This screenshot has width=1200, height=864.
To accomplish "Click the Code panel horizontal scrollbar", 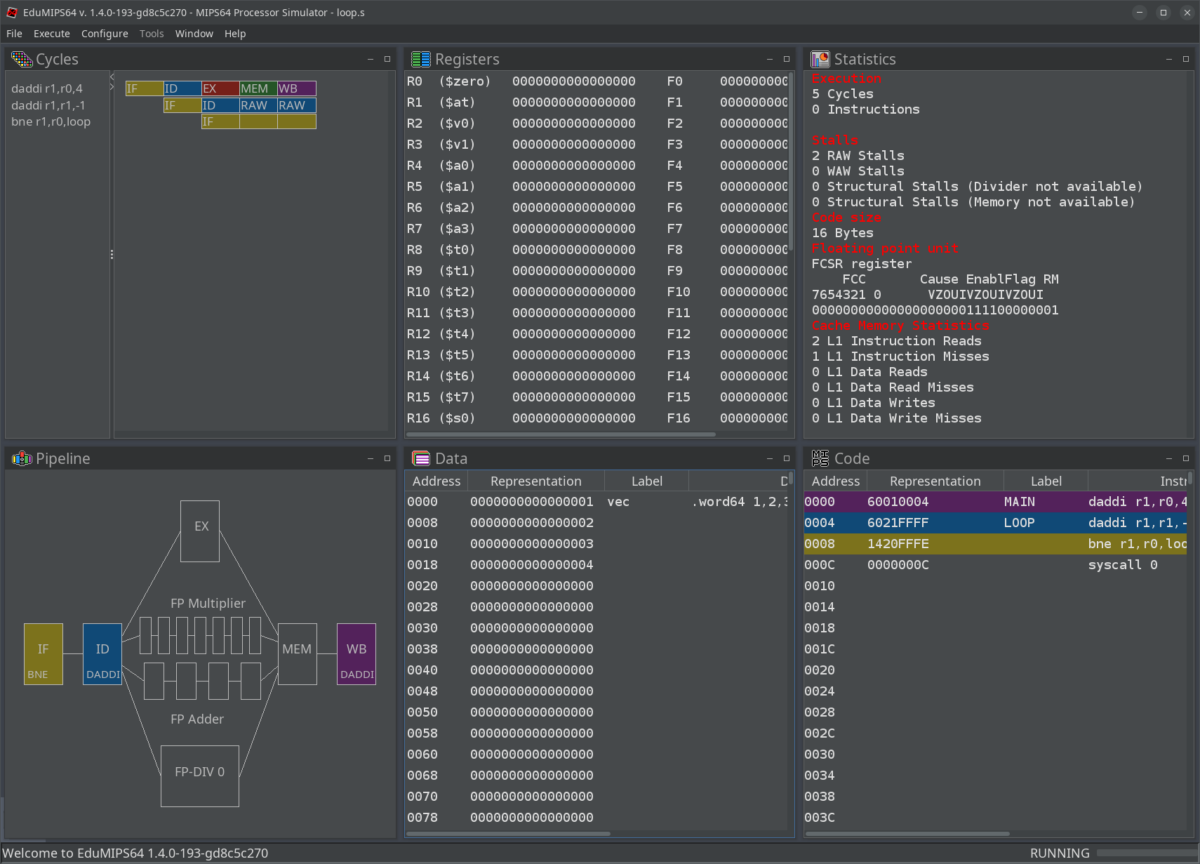I will 907,833.
